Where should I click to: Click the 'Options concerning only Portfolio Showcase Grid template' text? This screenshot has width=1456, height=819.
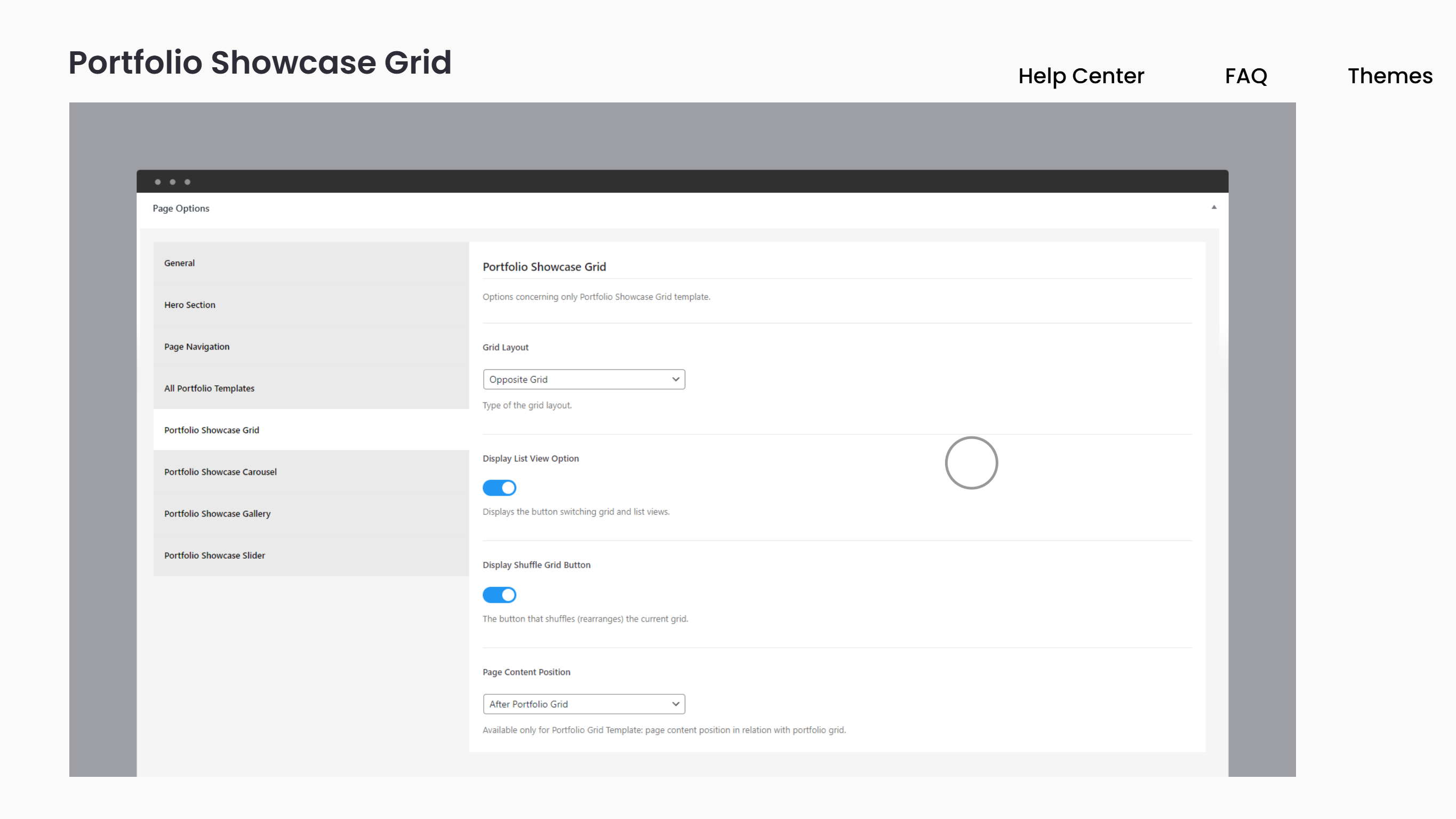[596, 297]
